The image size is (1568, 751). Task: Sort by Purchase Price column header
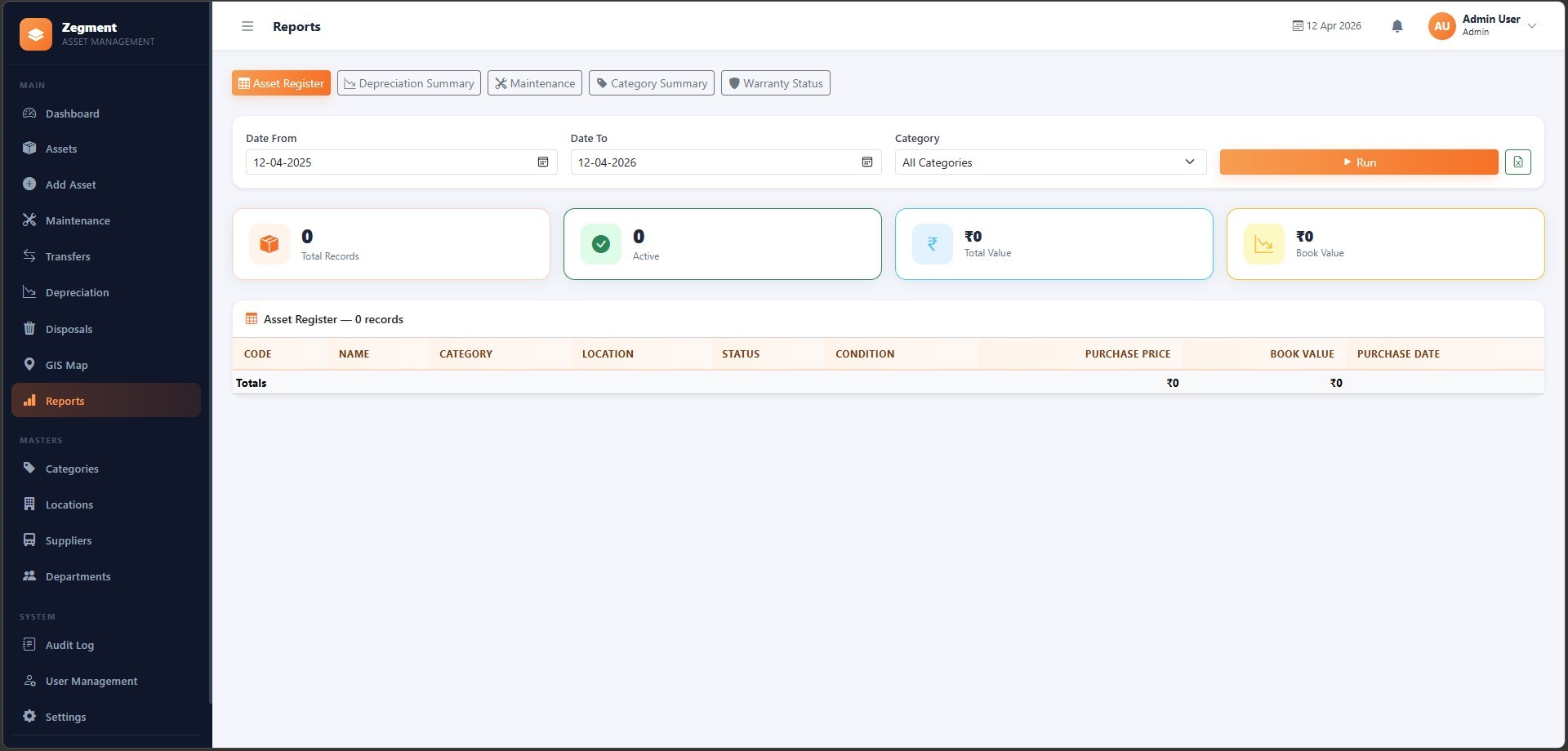[1127, 353]
